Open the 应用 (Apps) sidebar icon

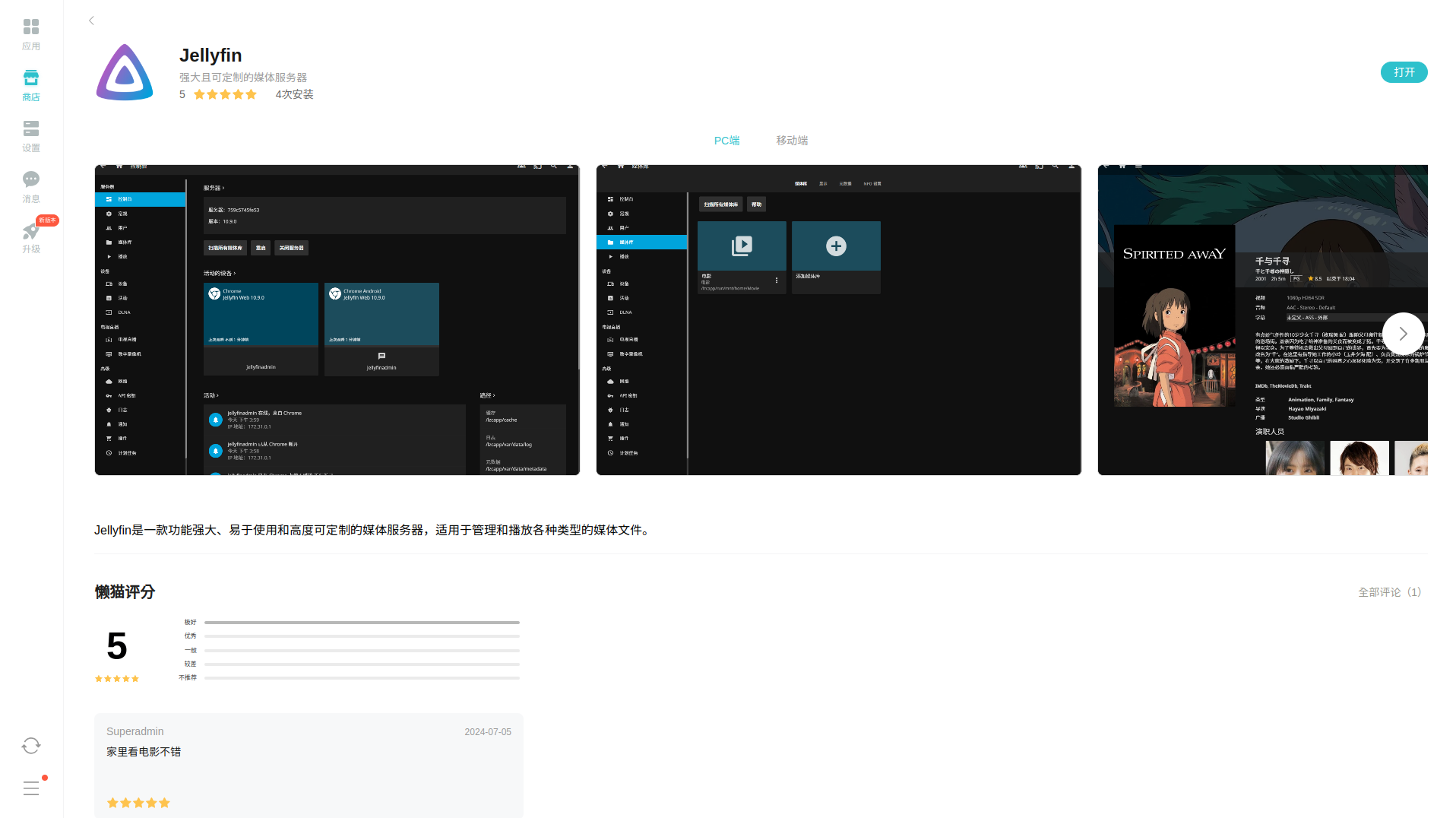[x=31, y=34]
